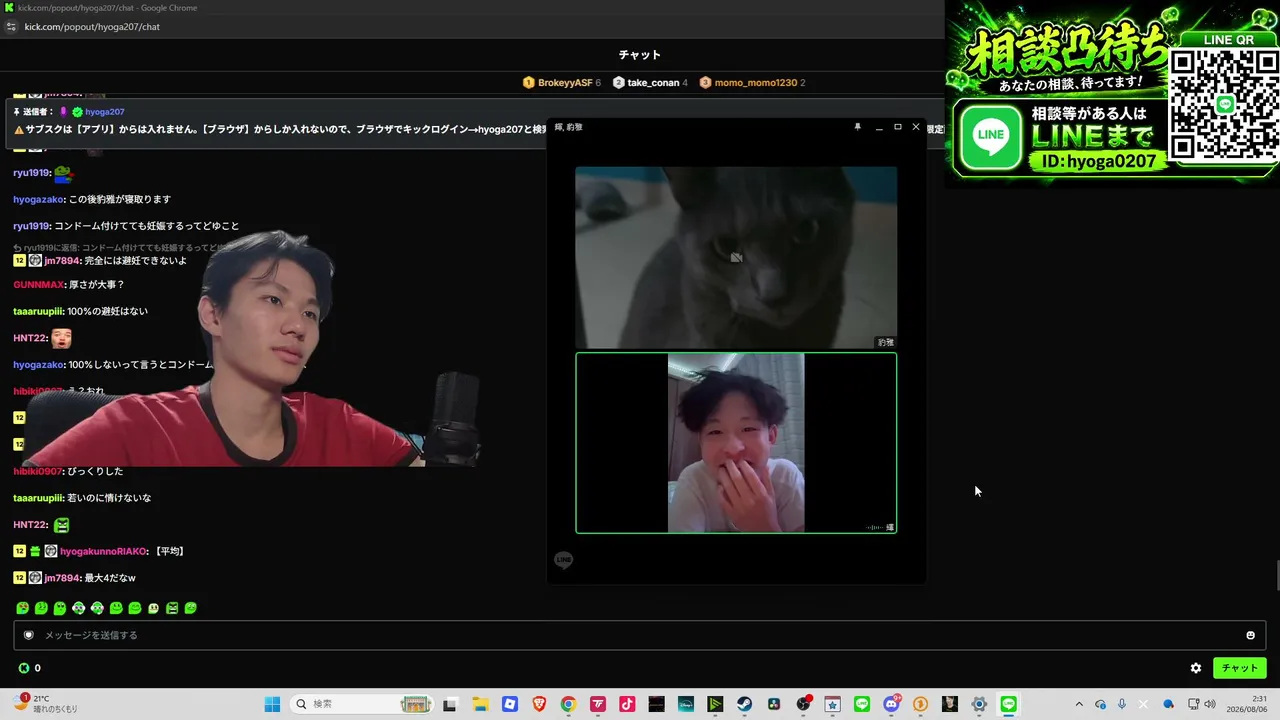Open Steam from taskbar
1280x720 pixels.
coord(745,704)
